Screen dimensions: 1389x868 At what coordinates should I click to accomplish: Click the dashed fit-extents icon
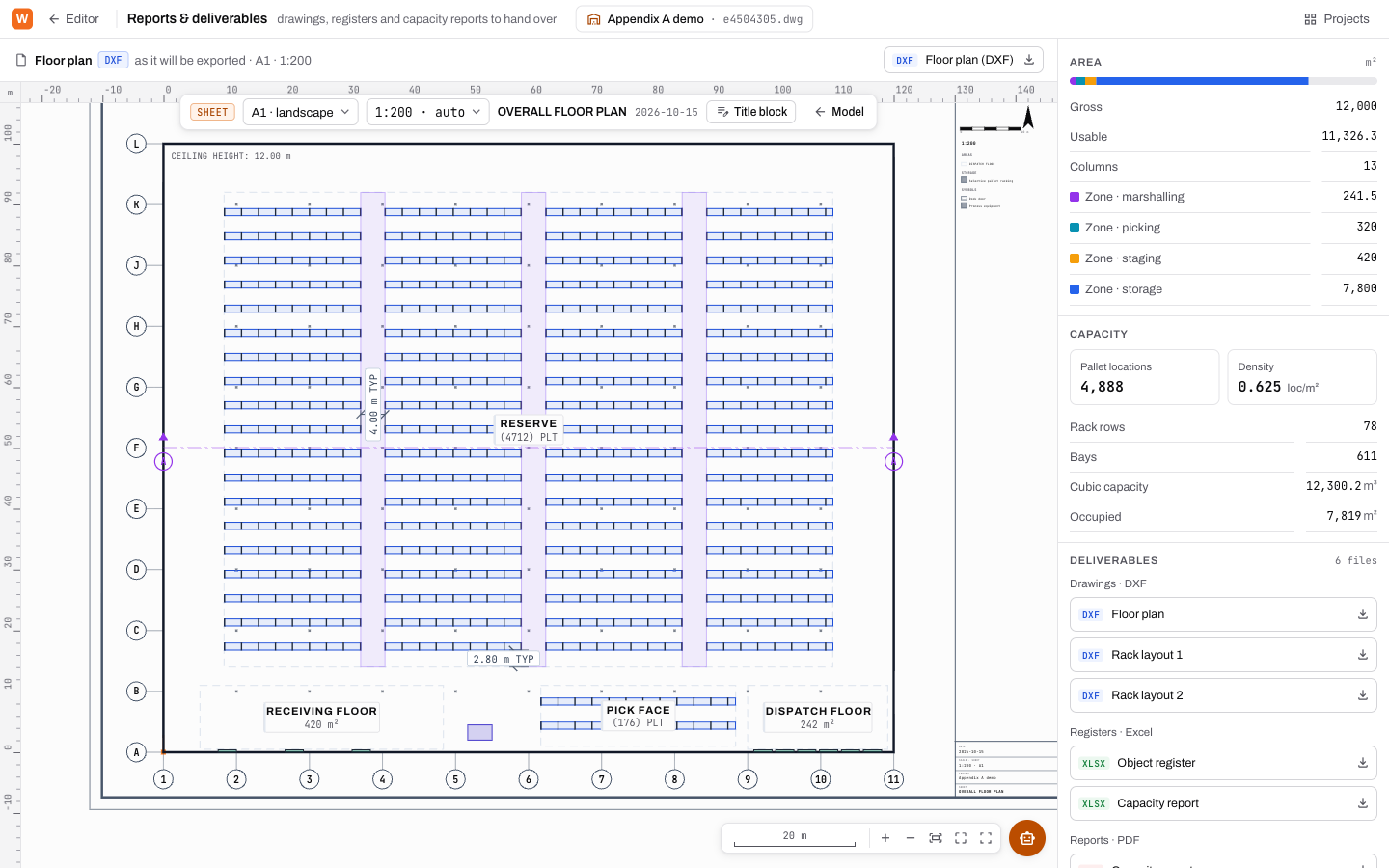961,838
